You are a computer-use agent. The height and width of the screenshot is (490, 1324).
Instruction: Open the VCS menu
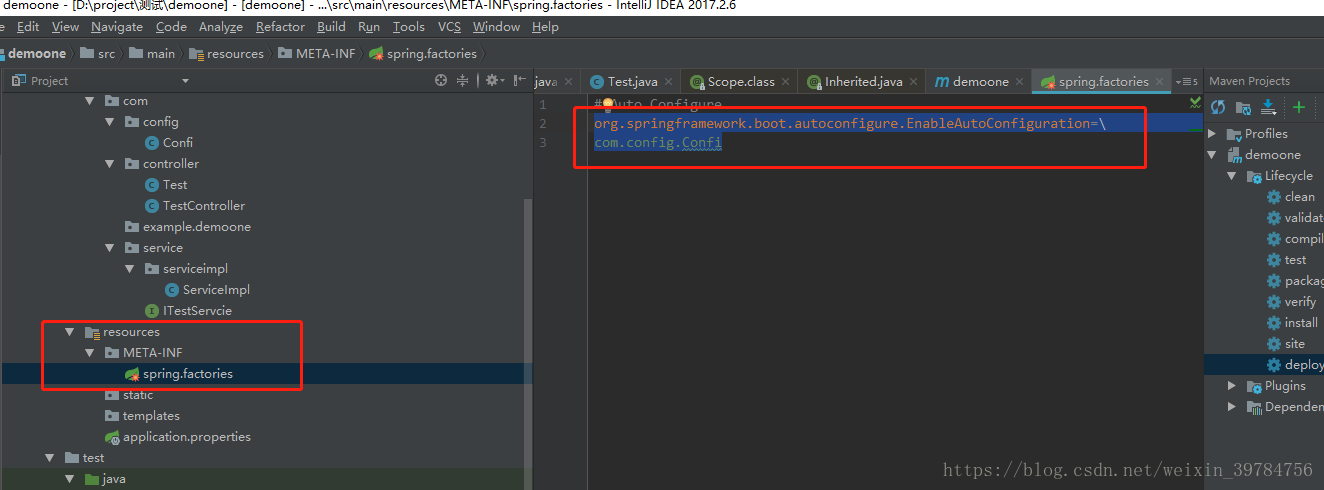[450, 27]
